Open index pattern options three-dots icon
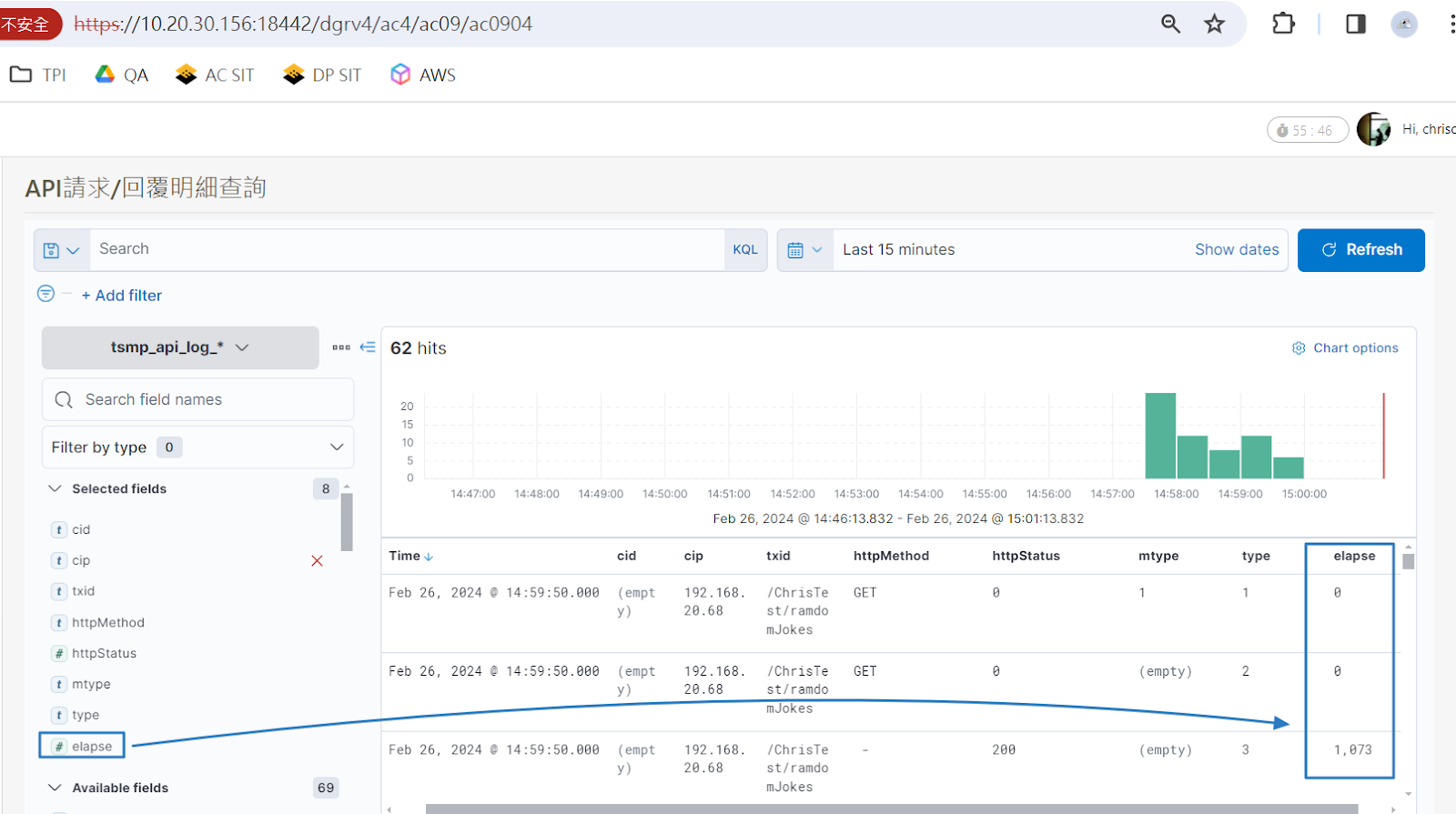This screenshot has height=814, width=1456. tap(341, 347)
